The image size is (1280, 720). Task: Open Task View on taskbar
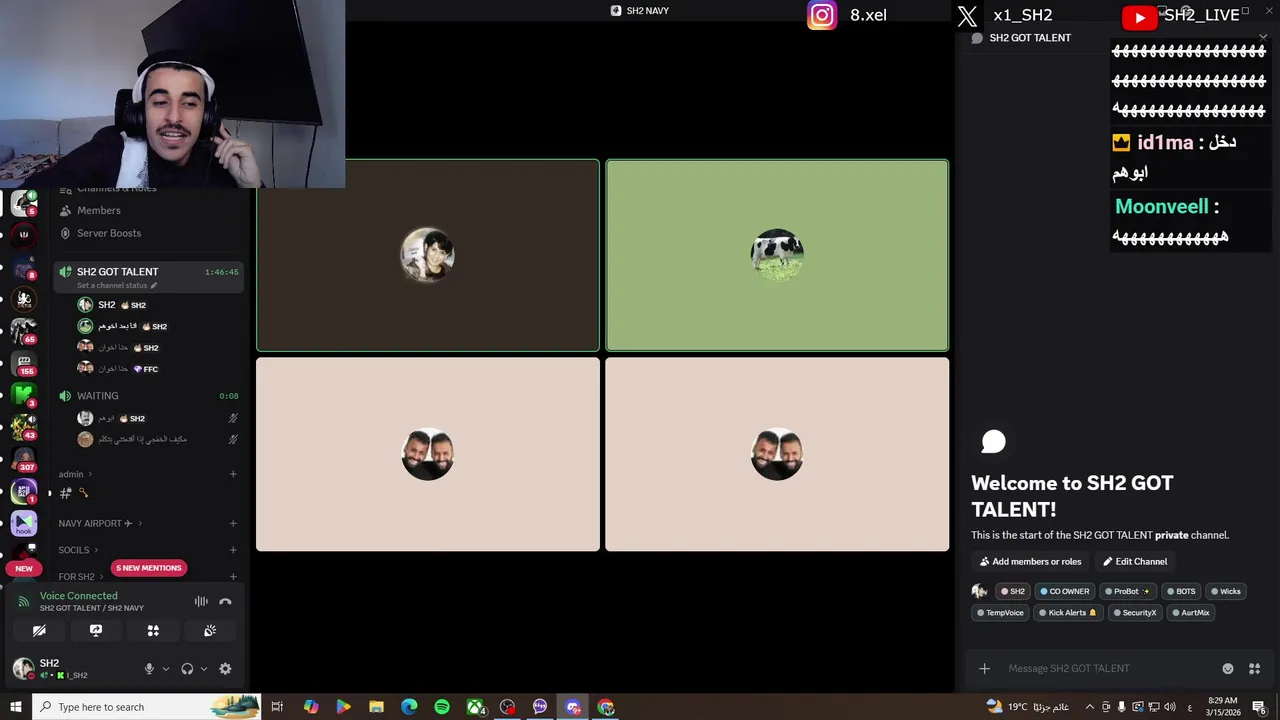pos(277,707)
